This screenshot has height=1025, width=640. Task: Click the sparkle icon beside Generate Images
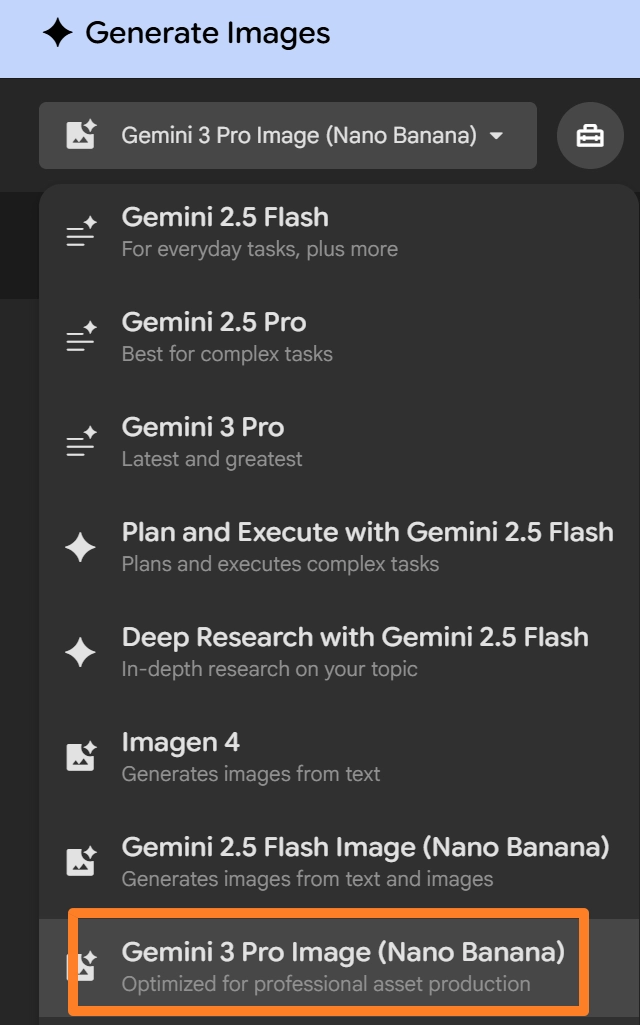tap(58, 34)
